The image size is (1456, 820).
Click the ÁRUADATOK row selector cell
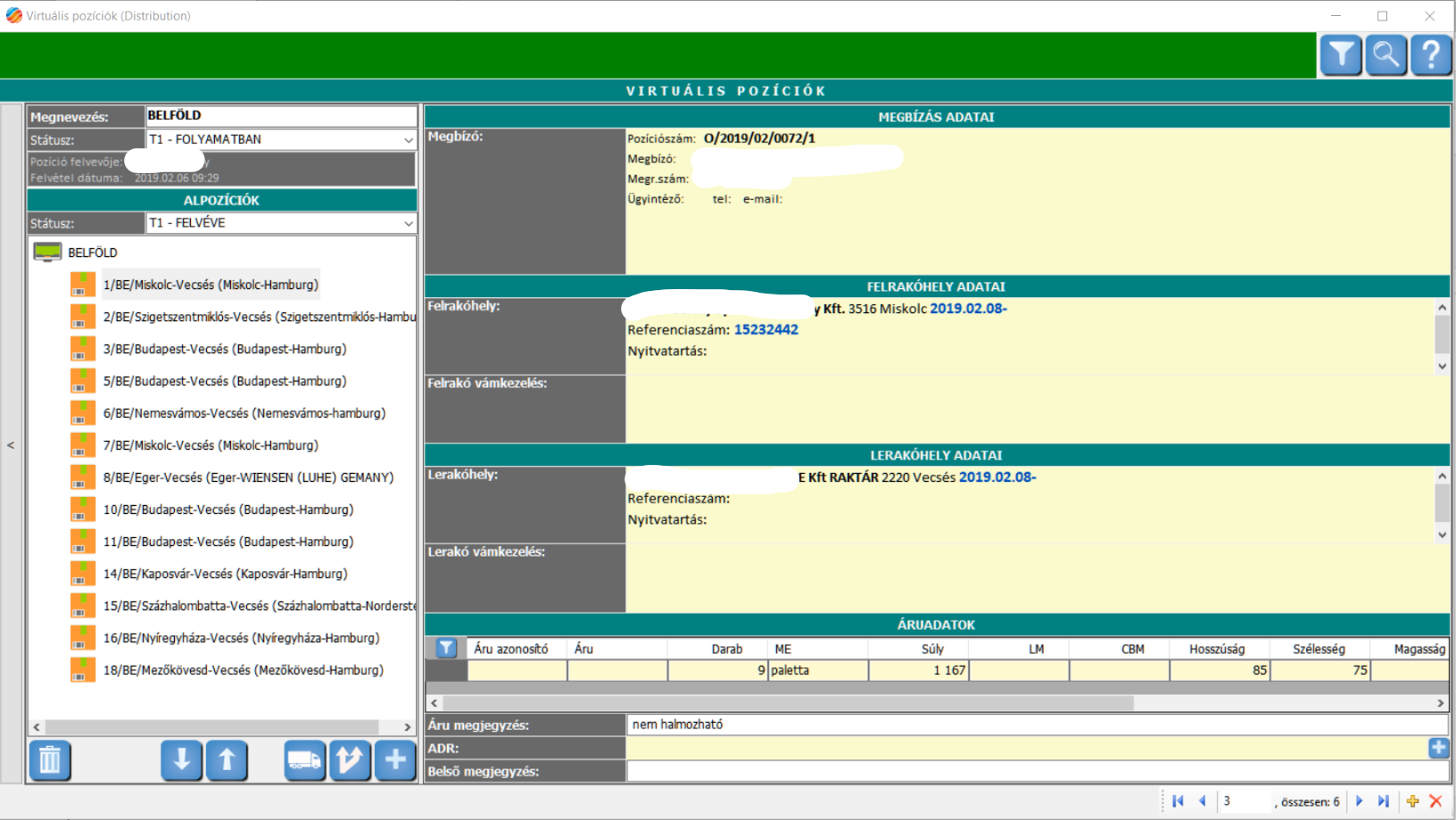(446, 670)
